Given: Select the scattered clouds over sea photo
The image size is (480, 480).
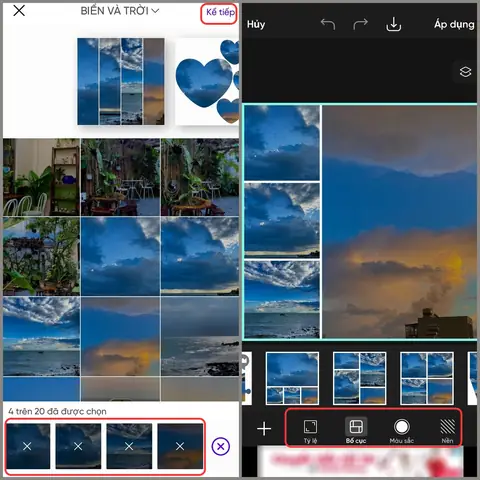Looking at the screenshot, I should [42, 336].
